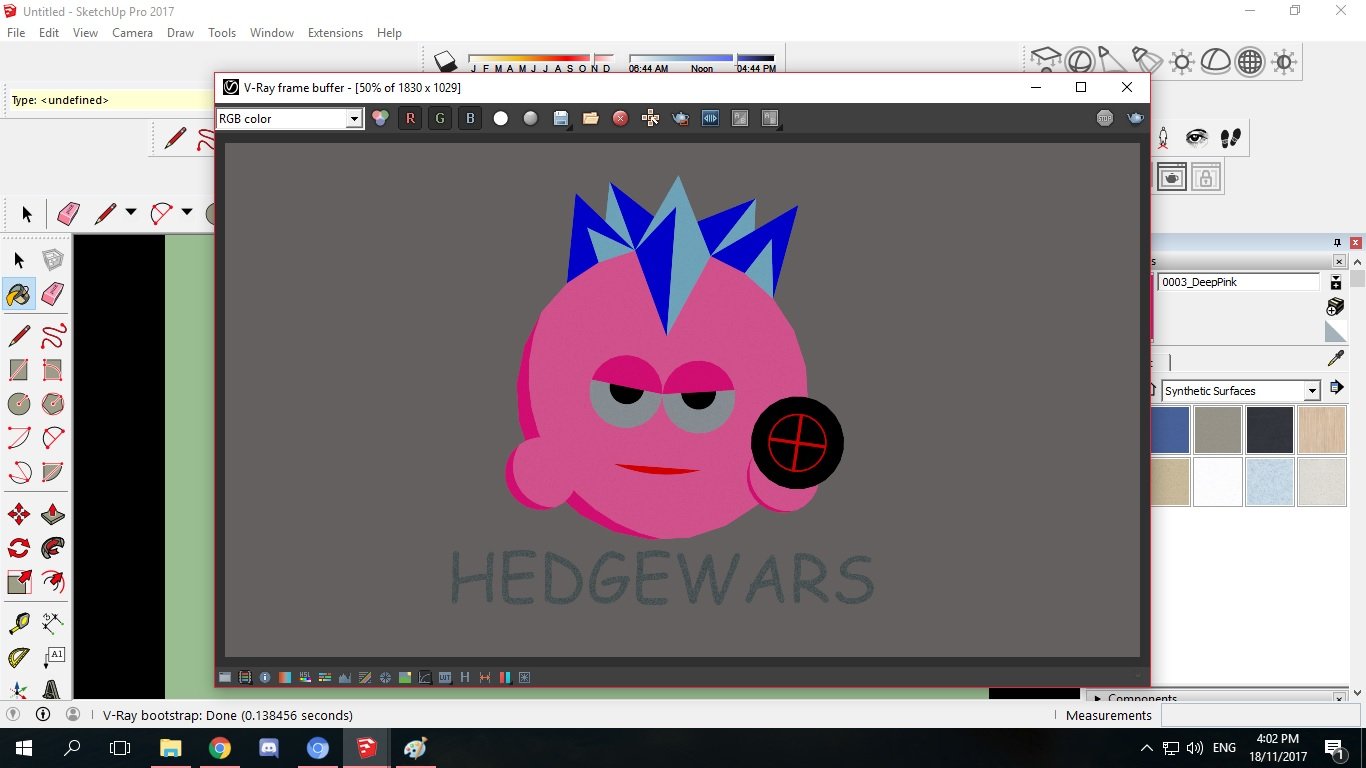Show hidden system tray icons
The width and height of the screenshot is (1366, 768).
tap(1147, 748)
